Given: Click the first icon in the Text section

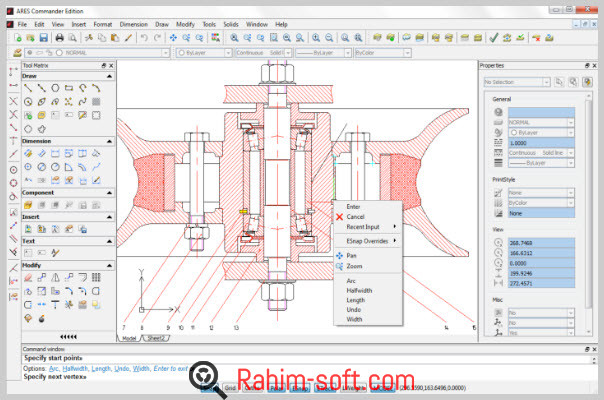Looking at the screenshot, I should click(28, 253).
